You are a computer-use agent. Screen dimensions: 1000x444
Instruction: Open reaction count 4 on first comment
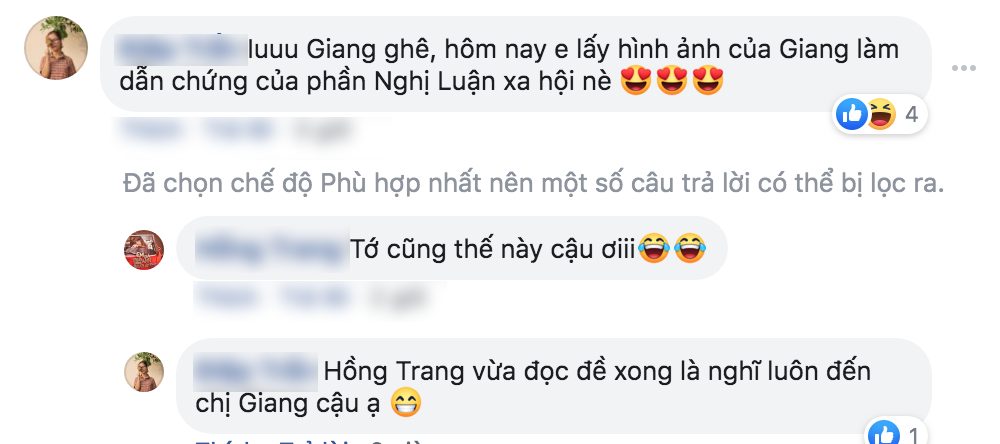point(911,115)
